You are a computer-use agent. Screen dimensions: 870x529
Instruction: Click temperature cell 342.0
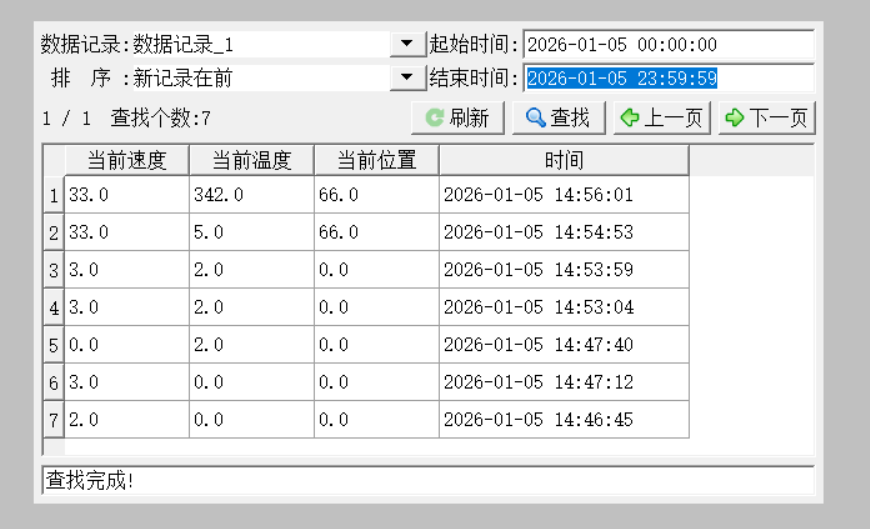(252, 195)
